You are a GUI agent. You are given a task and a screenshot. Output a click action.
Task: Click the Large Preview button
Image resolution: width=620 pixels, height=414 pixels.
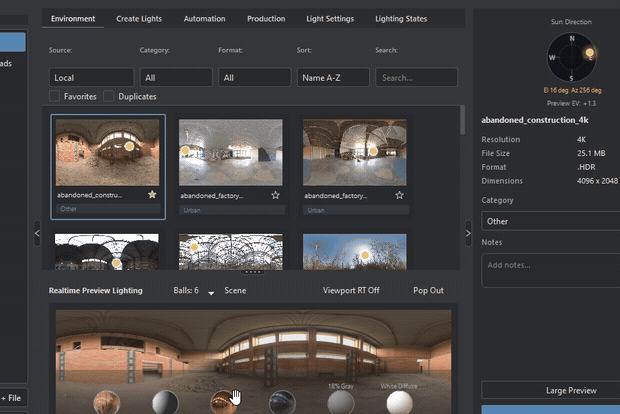pyautogui.click(x=550, y=390)
